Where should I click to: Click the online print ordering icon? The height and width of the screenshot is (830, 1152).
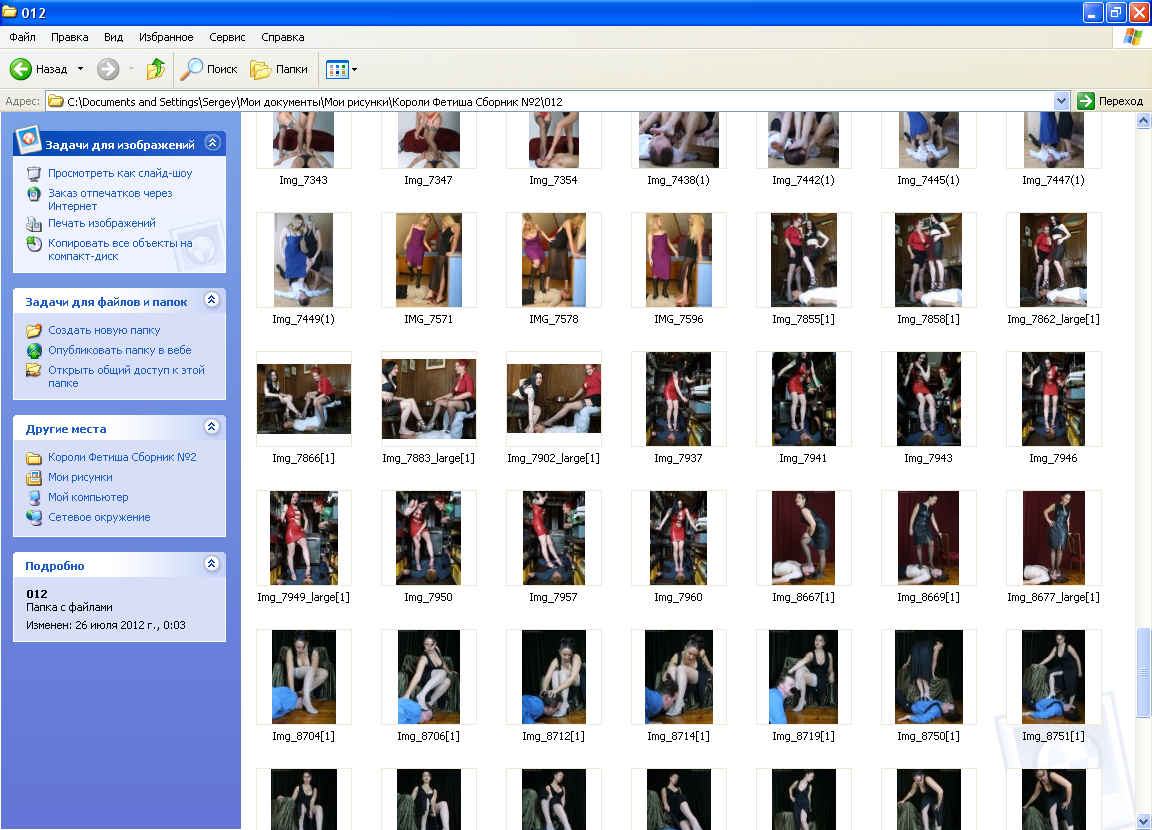[34, 194]
